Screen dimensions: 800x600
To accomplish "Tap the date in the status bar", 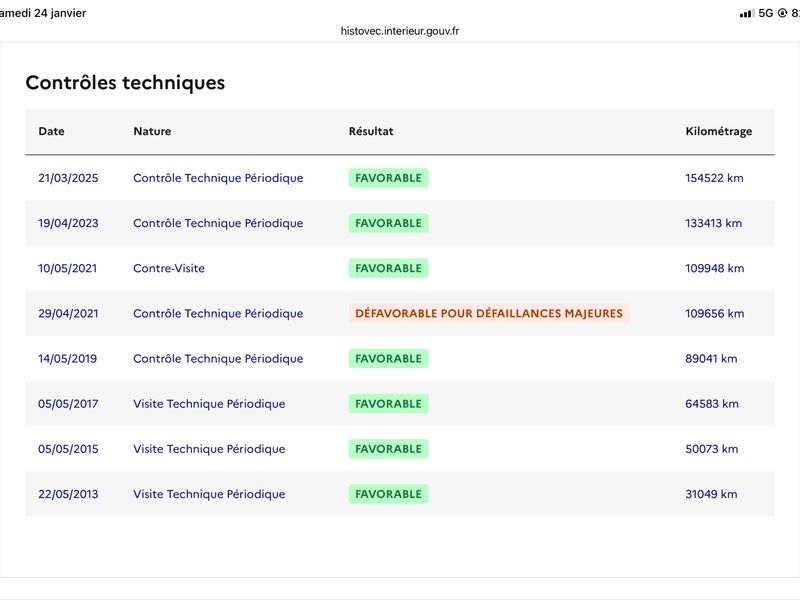I will pos(44,13).
